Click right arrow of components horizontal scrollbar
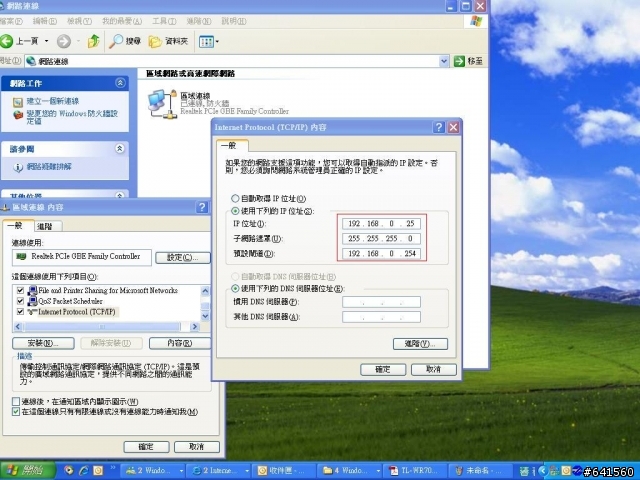640x480 pixels. click(195, 327)
